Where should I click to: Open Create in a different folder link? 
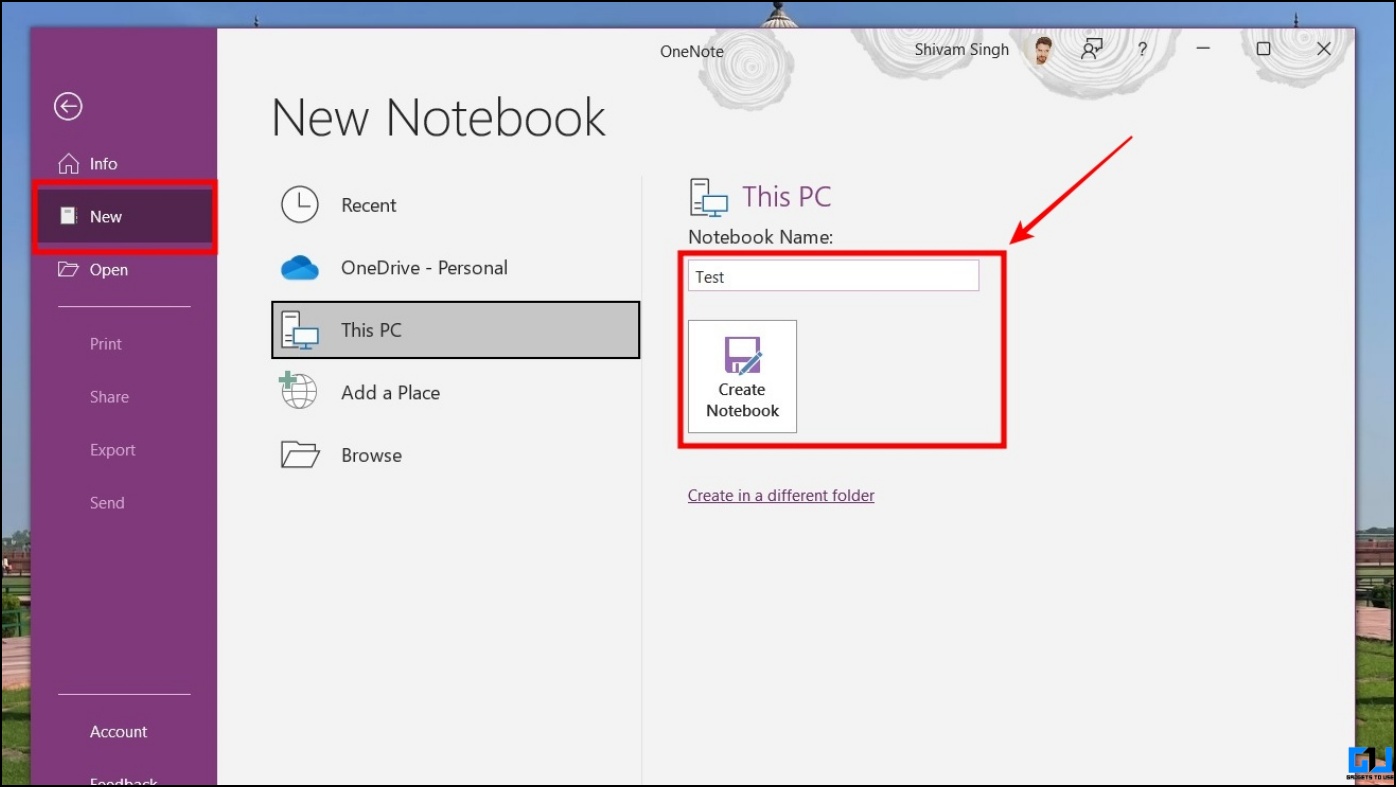click(781, 496)
